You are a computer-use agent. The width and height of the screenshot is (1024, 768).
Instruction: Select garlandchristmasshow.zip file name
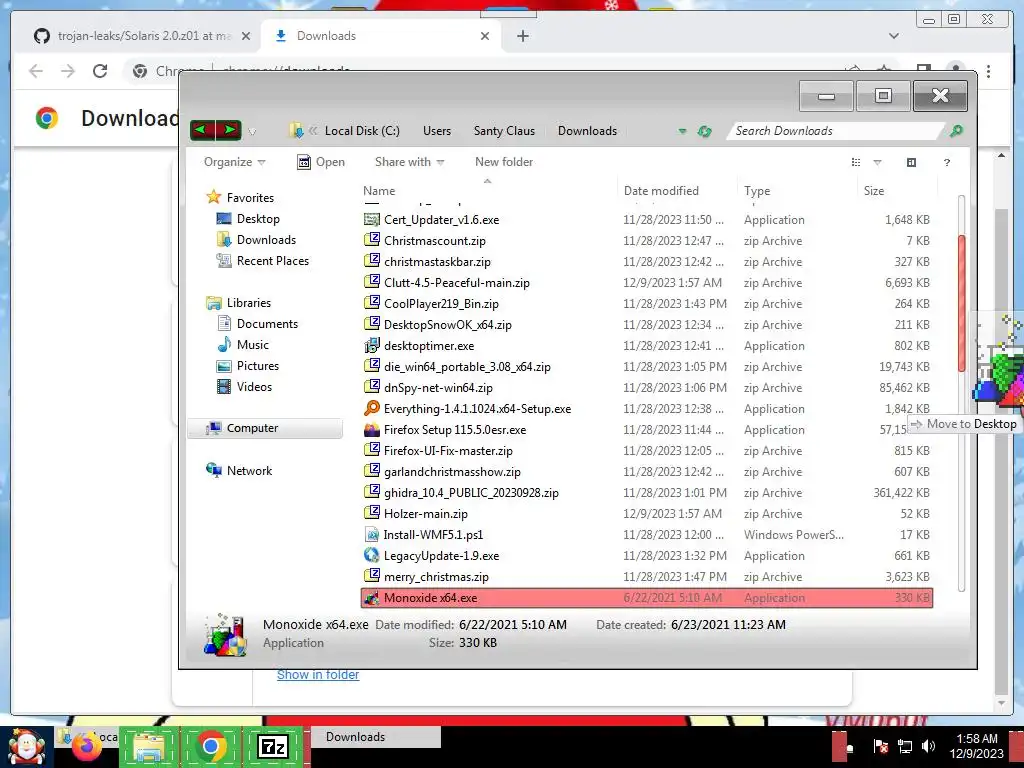[x=452, y=472]
